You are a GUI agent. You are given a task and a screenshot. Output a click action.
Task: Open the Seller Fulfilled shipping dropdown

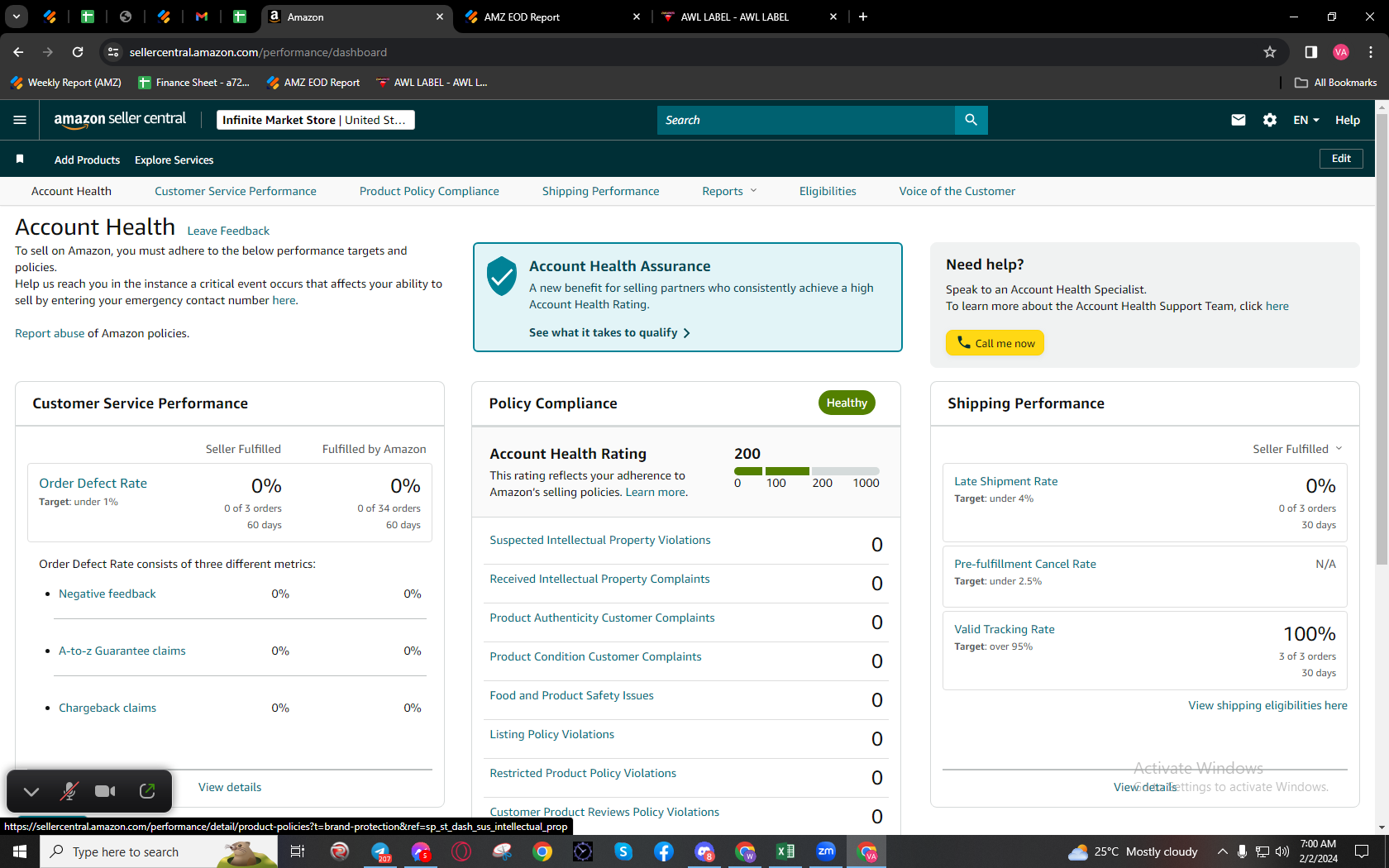[x=1297, y=449]
